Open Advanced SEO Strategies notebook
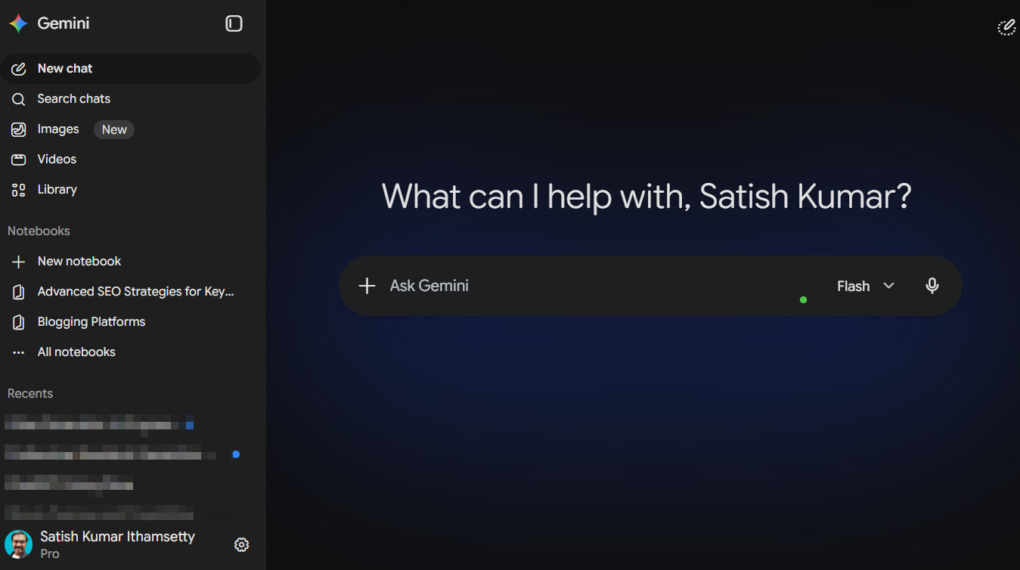The height and width of the screenshot is (570, 1020). coord(131,292)
